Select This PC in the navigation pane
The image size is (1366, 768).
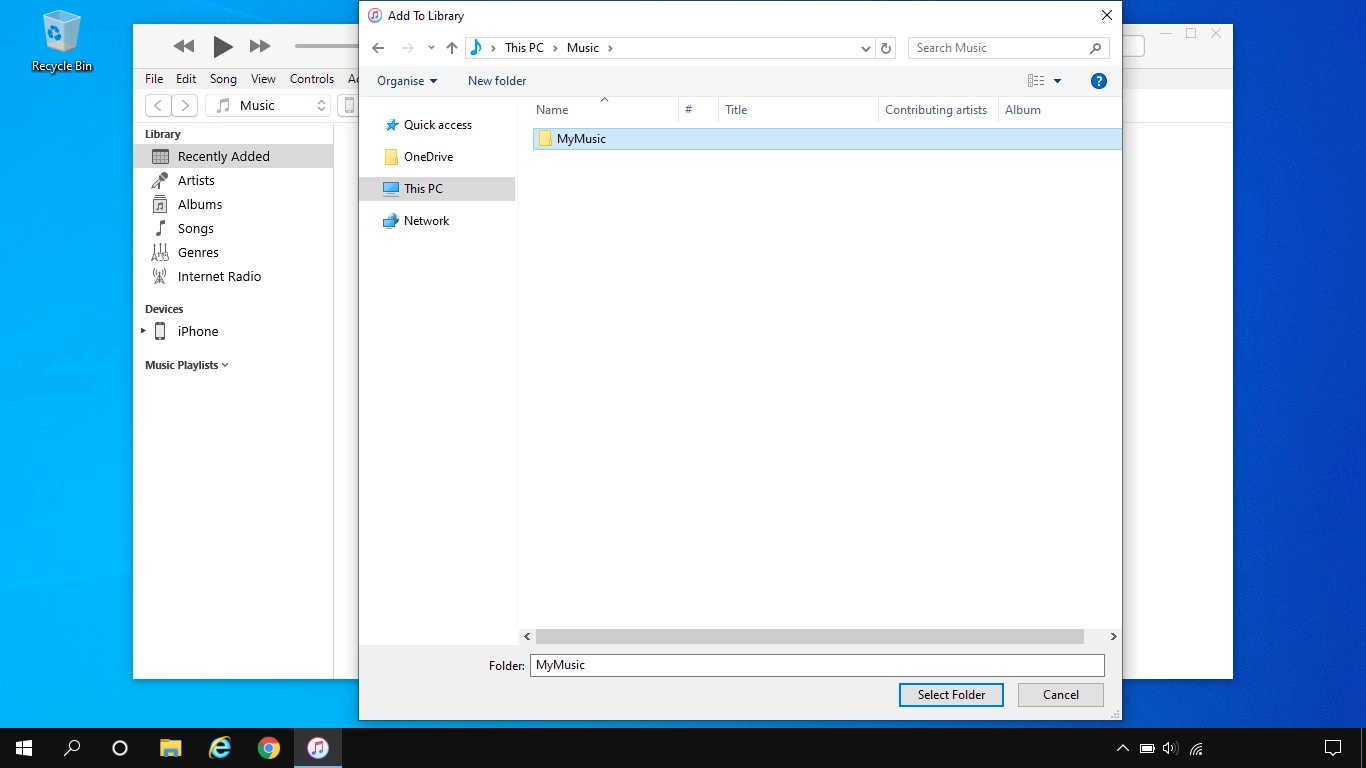pyautogui.click(x=421, y=188)
